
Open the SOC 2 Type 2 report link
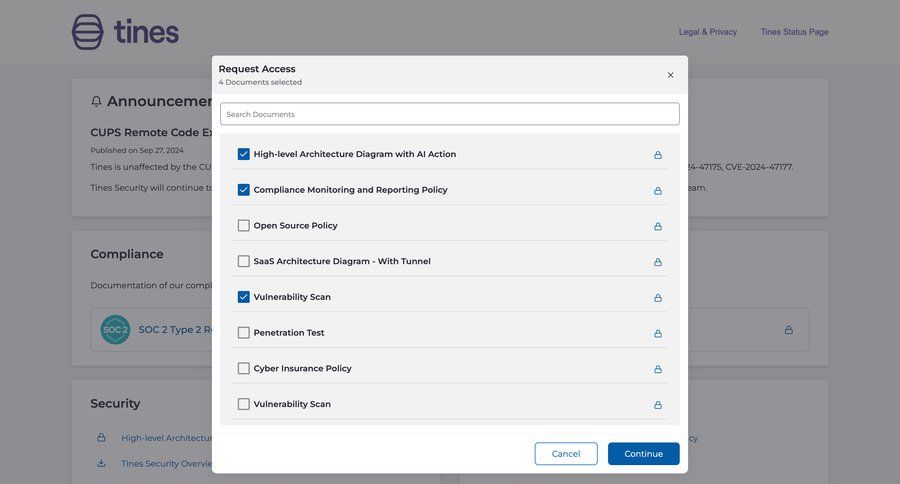point(175,330)
